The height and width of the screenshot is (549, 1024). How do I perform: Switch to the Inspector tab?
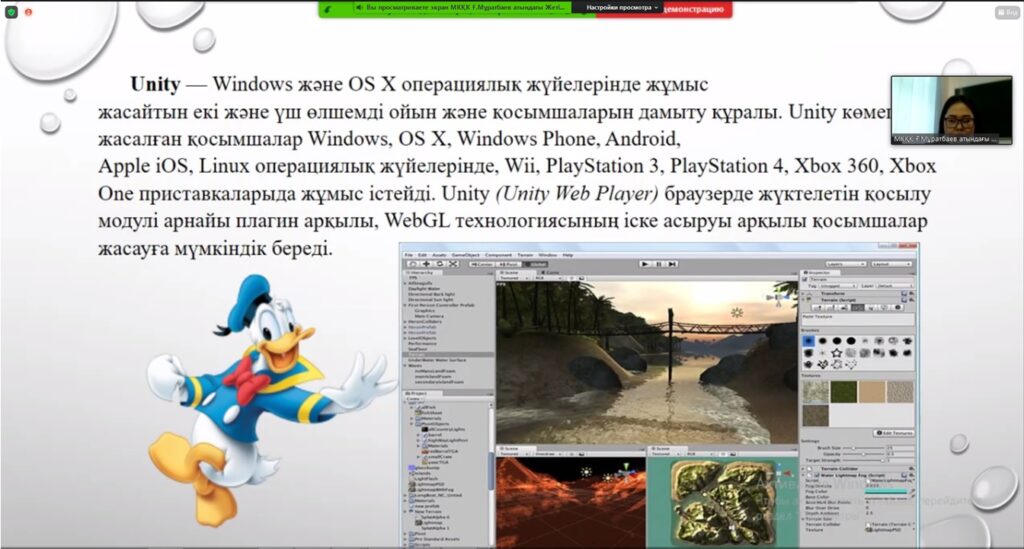pos(820,273)
